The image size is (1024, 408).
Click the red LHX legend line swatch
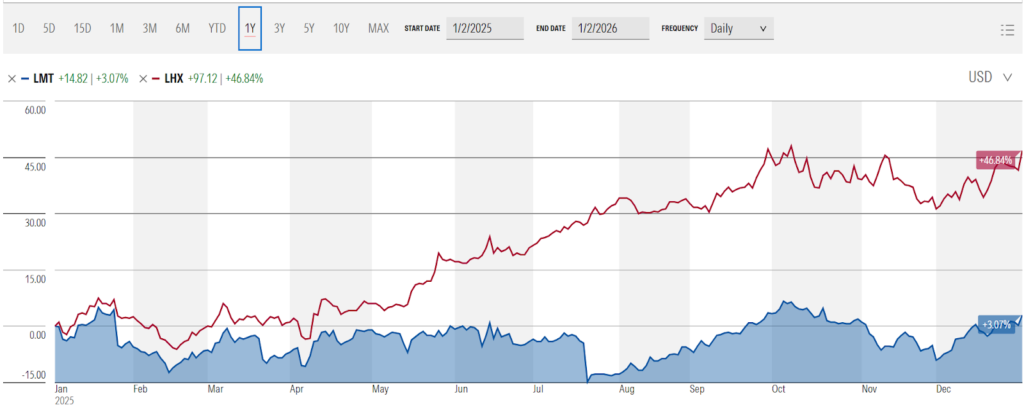click(x=159, y=78)
